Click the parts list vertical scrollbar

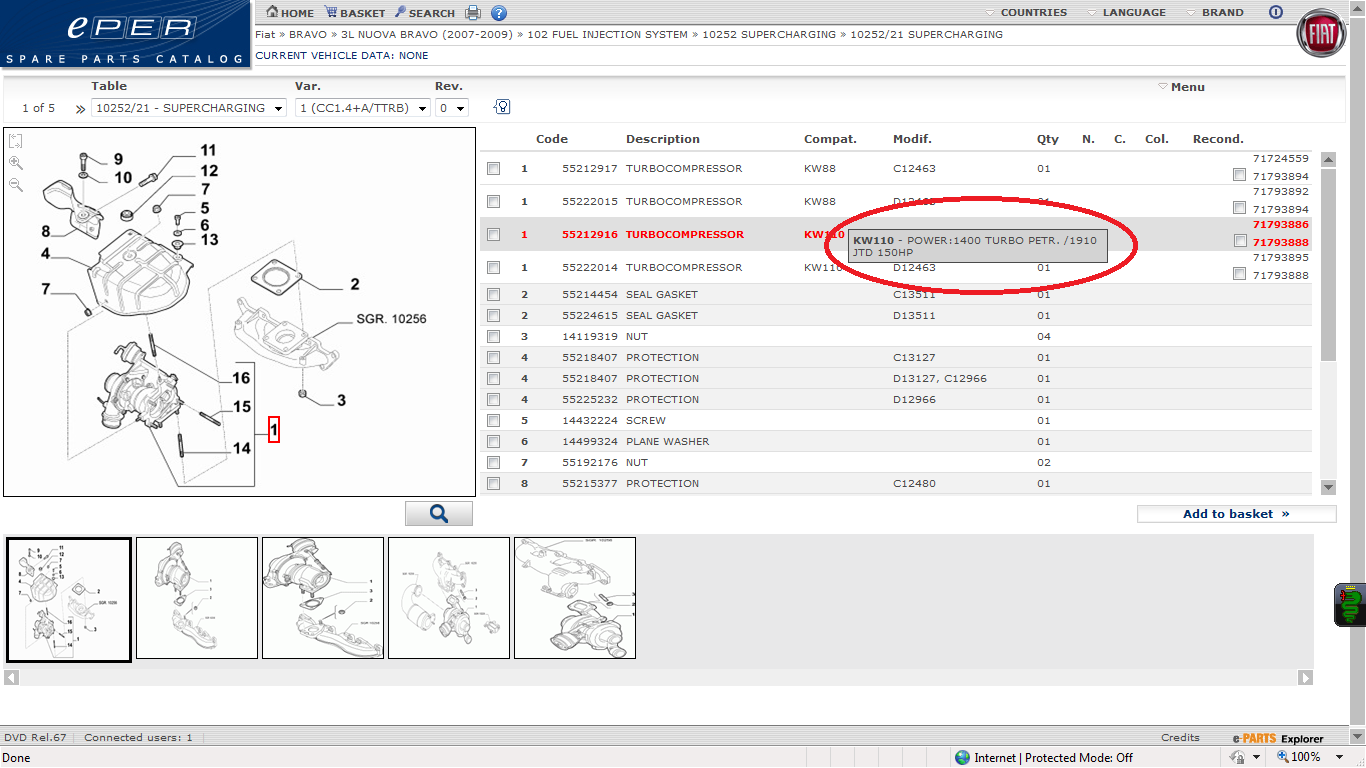pyautogui.click(x=1329, y=264)
